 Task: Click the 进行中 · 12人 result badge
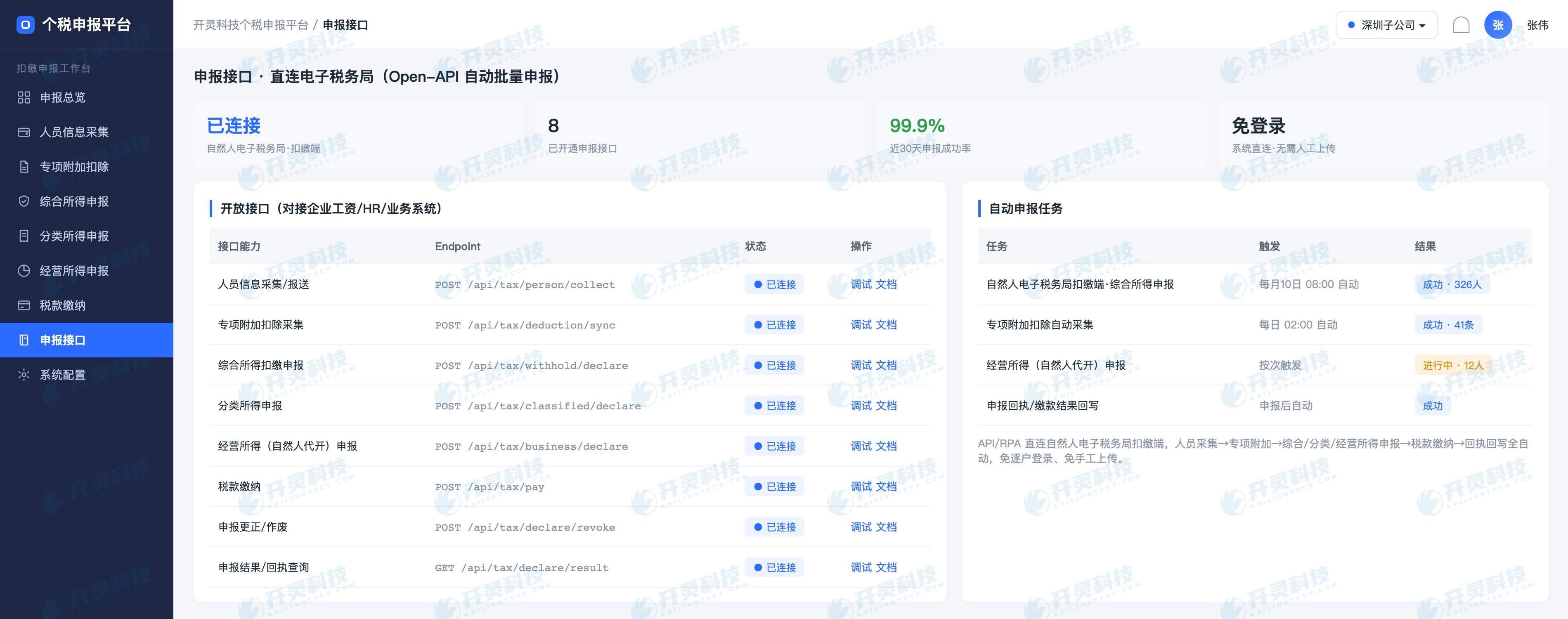(1453, 365)
